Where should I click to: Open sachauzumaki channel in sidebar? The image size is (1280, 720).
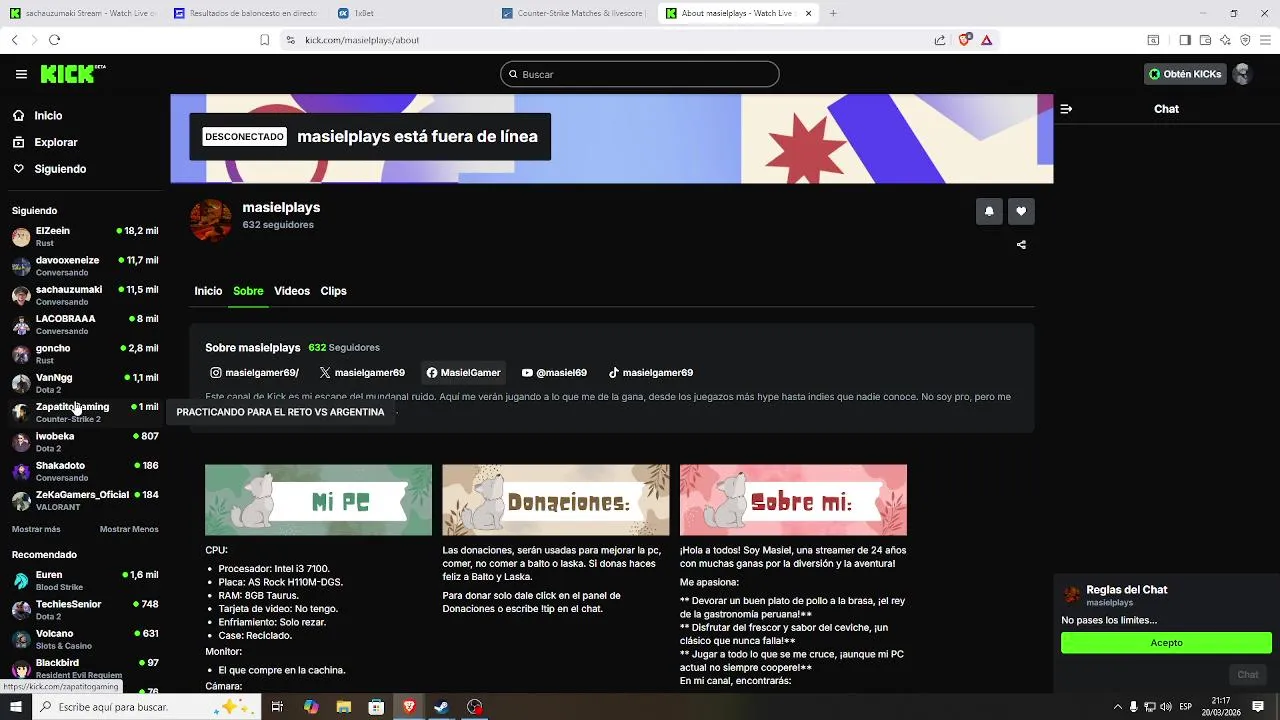tap(85, 295)
